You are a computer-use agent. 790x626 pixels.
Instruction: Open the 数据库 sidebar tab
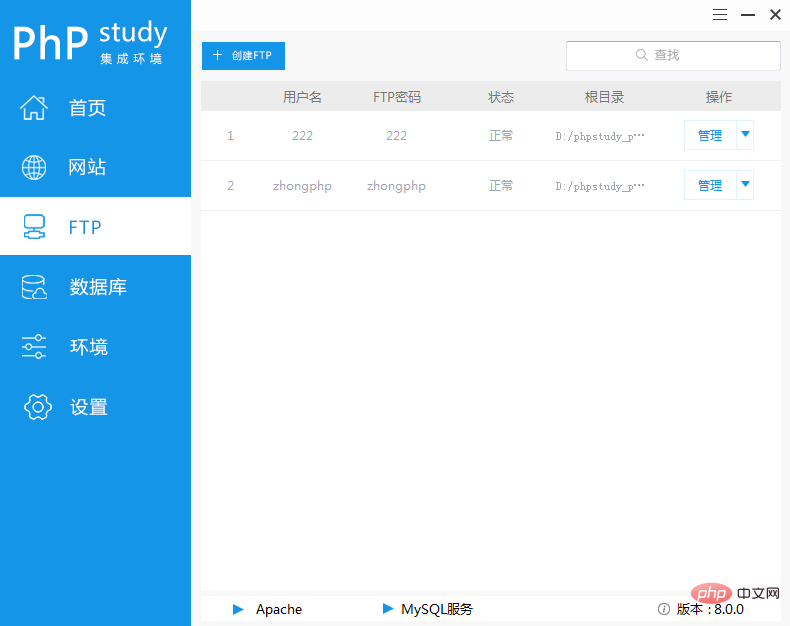click(97, 288)
